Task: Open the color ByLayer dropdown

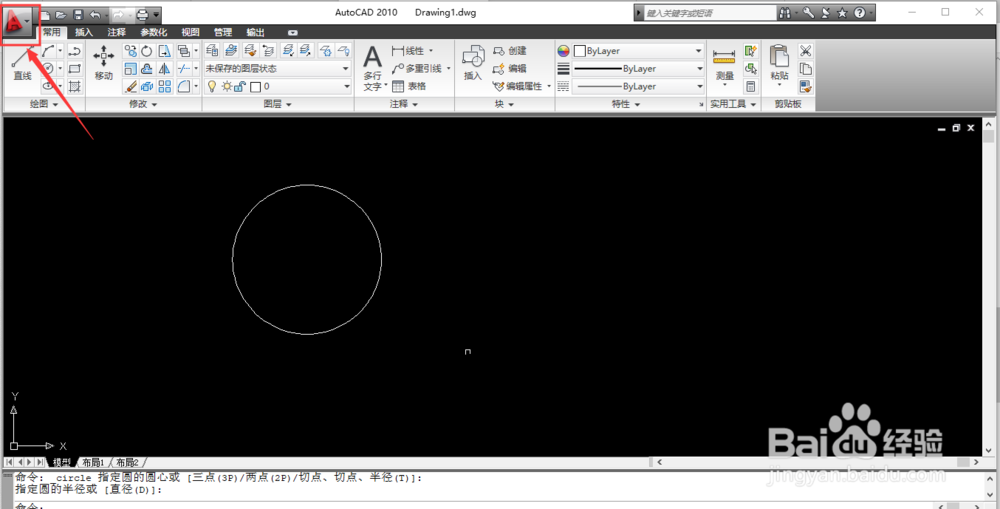Action: pyautogui.click(x=638, y=50)
